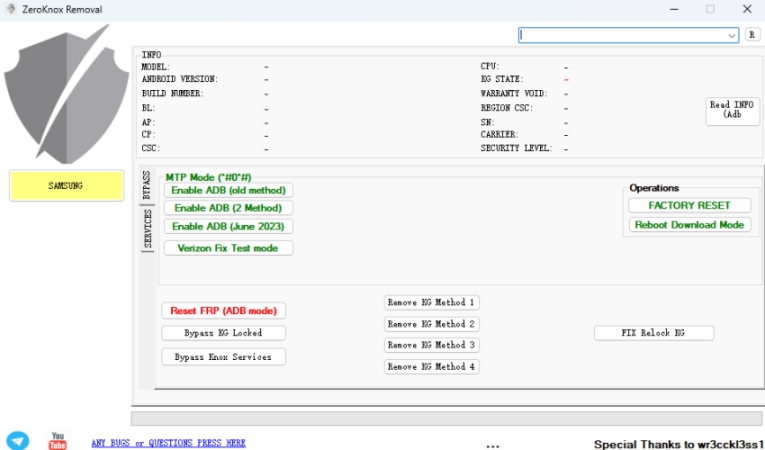The width and height of the screenshot is (765, 450).
Task: Run Remove KG Method 2
Action: (x=431, y=324)
